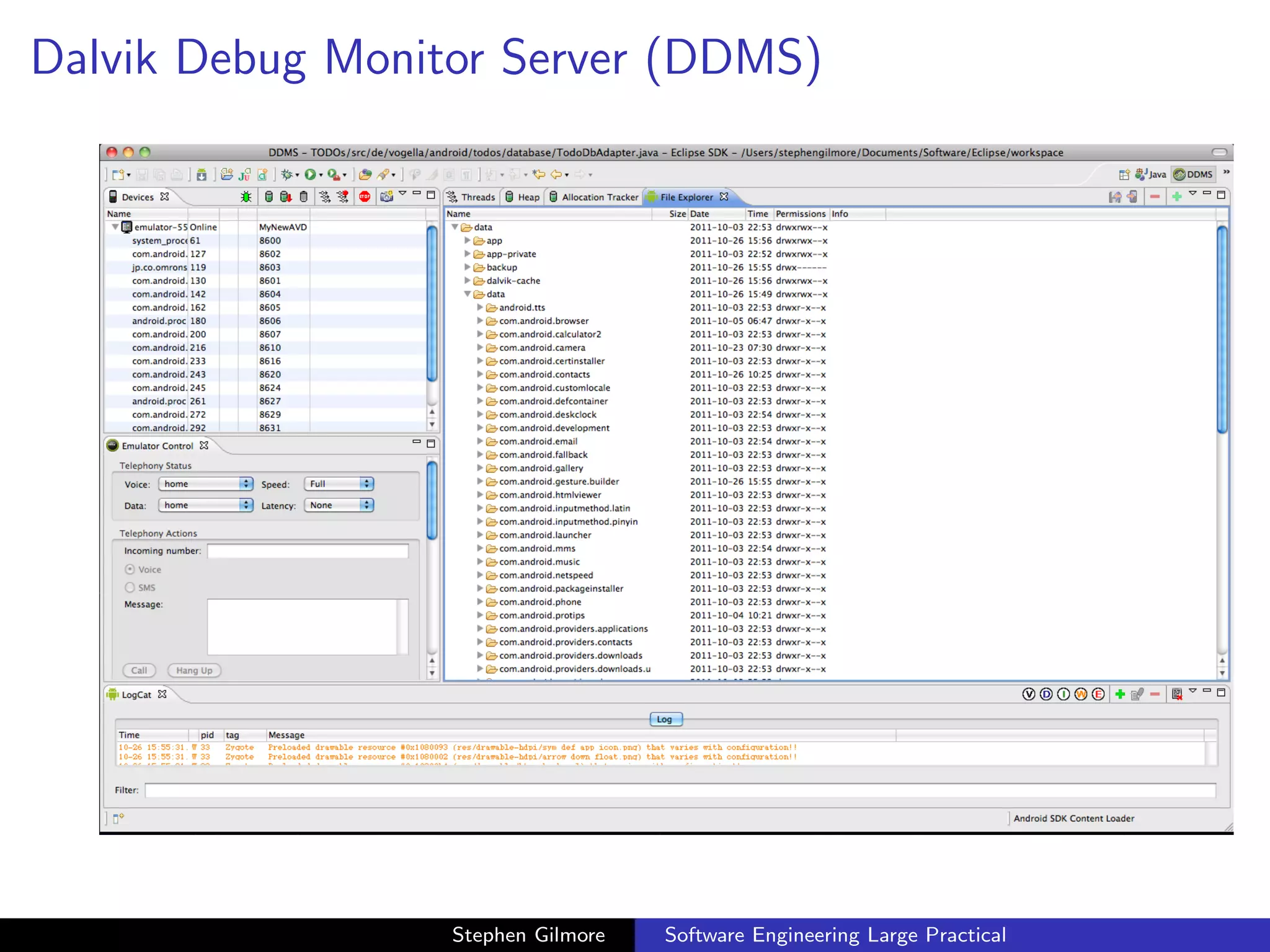The image size is (1270, 952).
Task: Click the Debug bug icon in main toolbar
Action: [286, 175]
